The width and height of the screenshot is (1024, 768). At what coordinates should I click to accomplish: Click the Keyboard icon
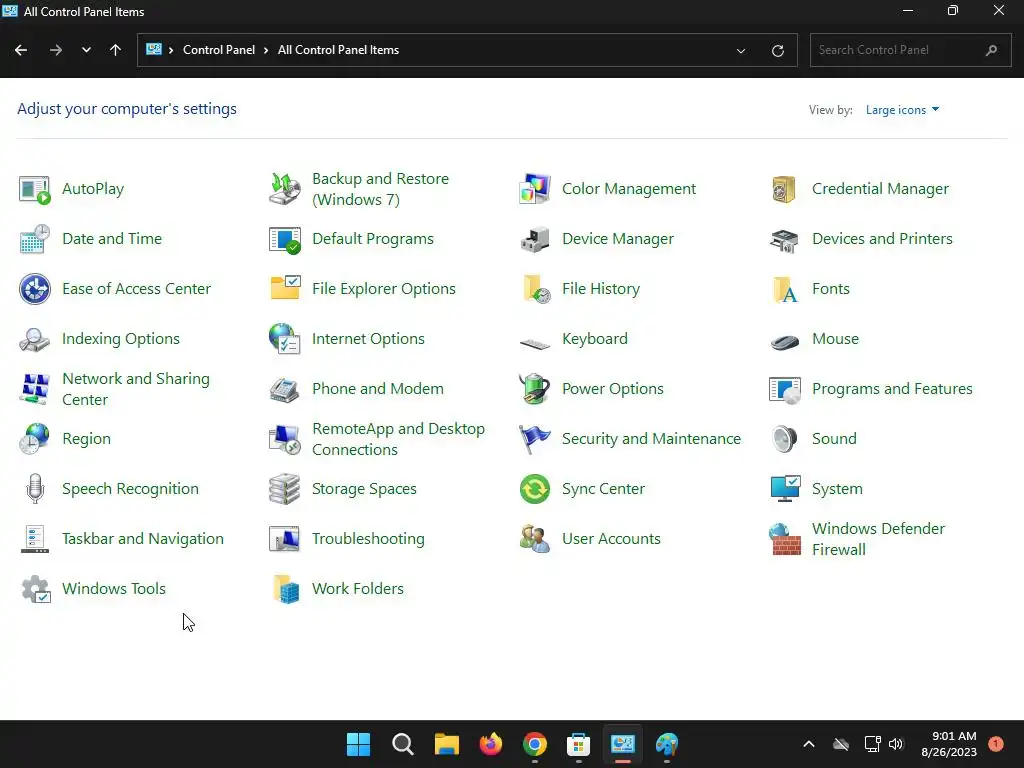535,343
